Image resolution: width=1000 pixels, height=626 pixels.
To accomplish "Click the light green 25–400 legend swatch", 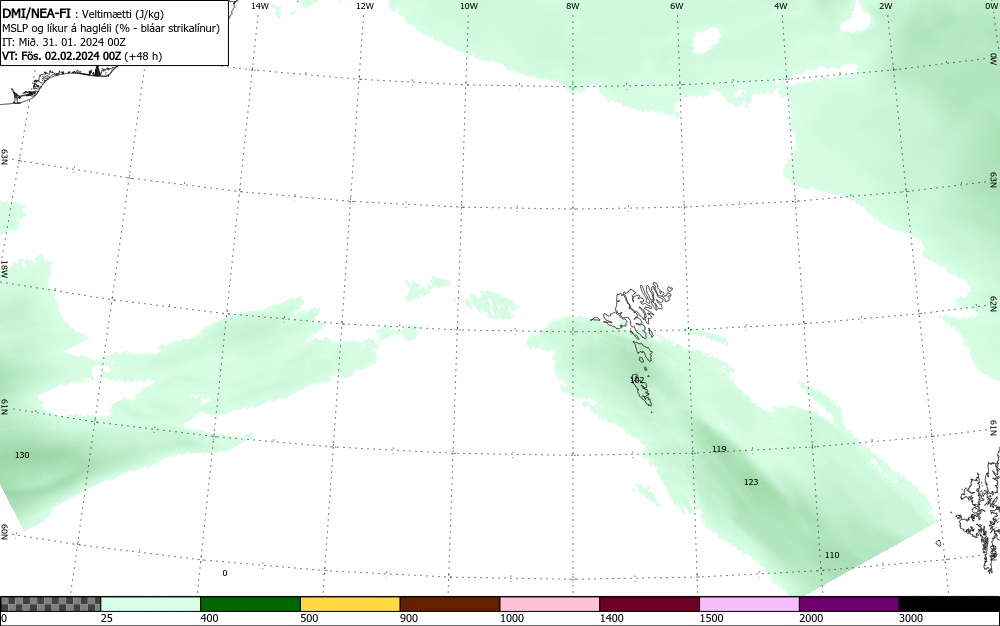I will pos(151,604).
